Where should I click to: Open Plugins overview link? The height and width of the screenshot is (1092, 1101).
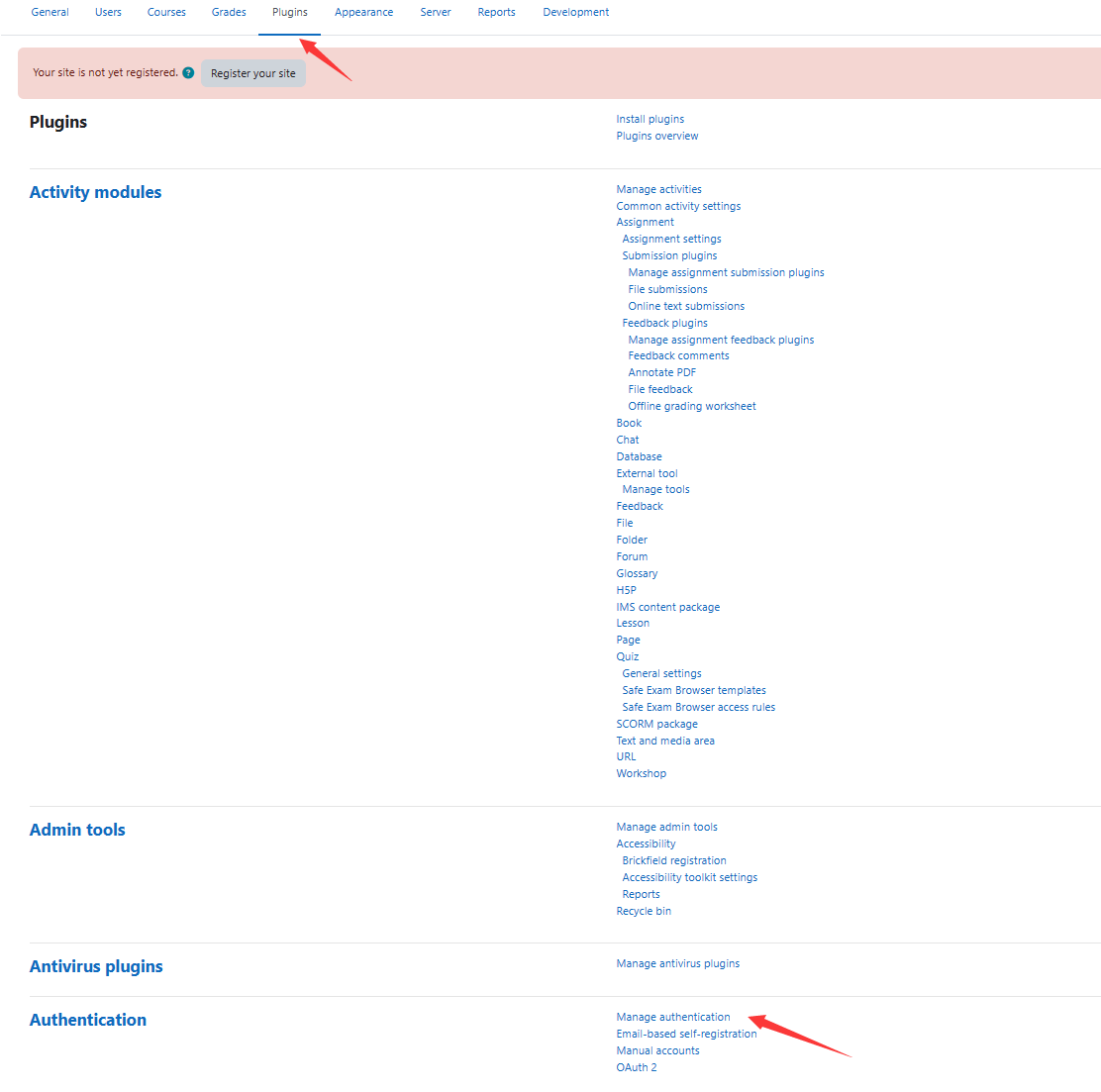[x=656, y=137]
